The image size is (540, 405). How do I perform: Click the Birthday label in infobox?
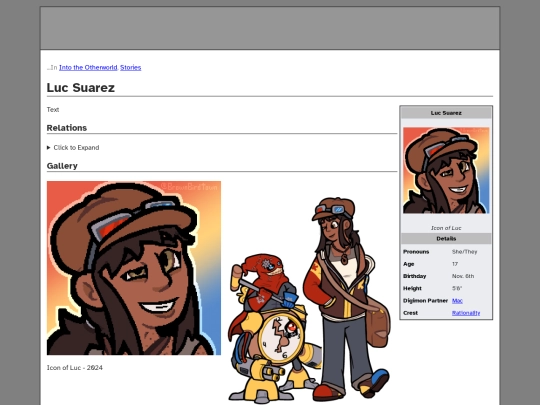[414, 276]
